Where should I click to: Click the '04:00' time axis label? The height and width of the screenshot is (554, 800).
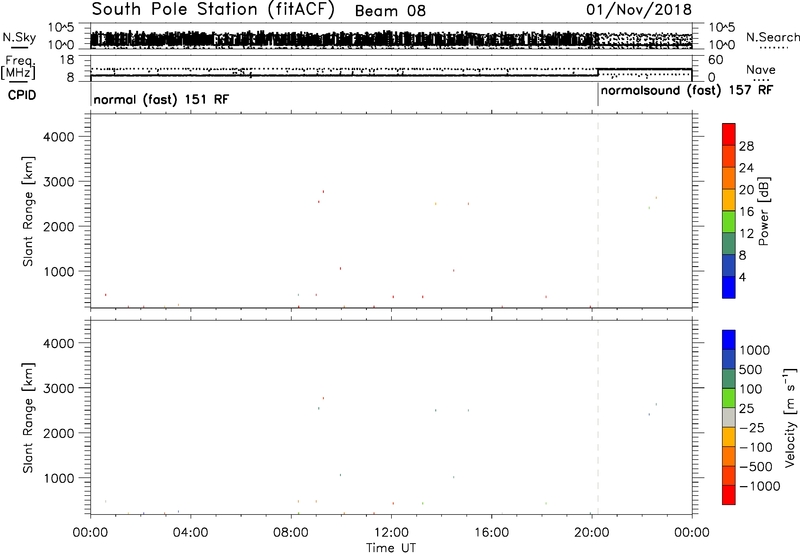coord(191,533)
